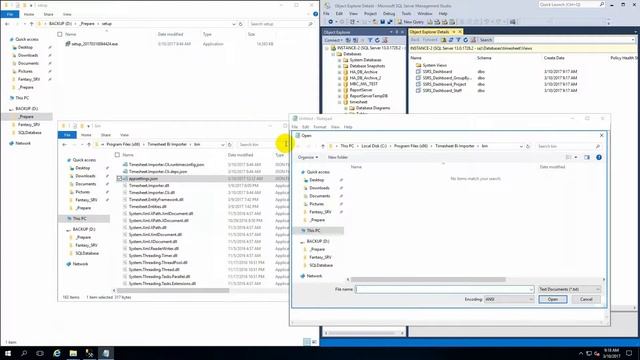This screenshot has height=360, width=640.
Task: Select MBC_MA_TEST in the Object Explorer tree
Action: (x=363, y=84)
